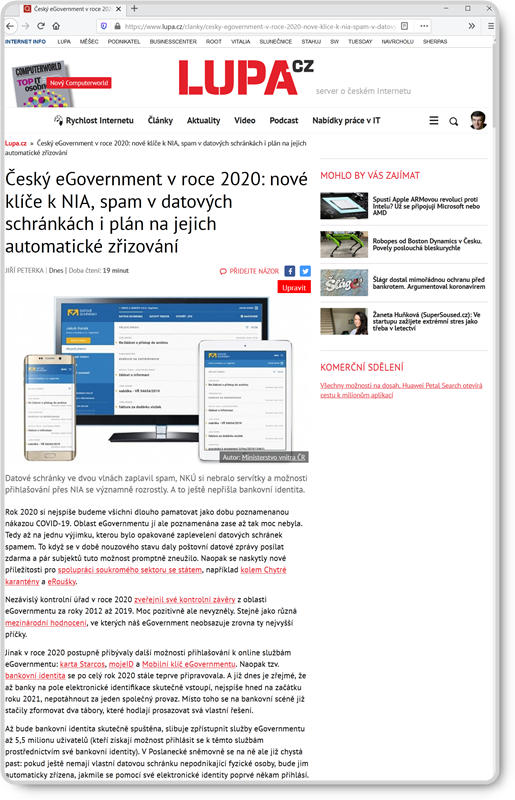Click the article's main device image
This screenshot has height=800, width=515.
158,379
